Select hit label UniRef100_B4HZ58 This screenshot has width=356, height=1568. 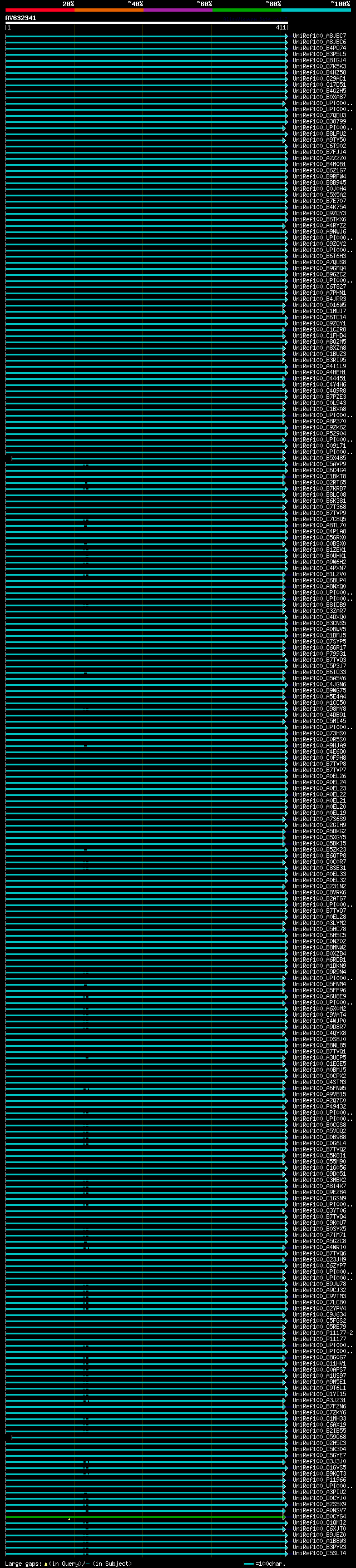(319, 72)
